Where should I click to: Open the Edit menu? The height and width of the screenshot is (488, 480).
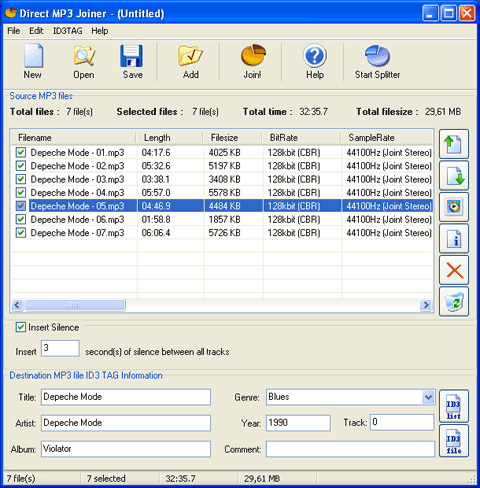(x=36, y=31)
